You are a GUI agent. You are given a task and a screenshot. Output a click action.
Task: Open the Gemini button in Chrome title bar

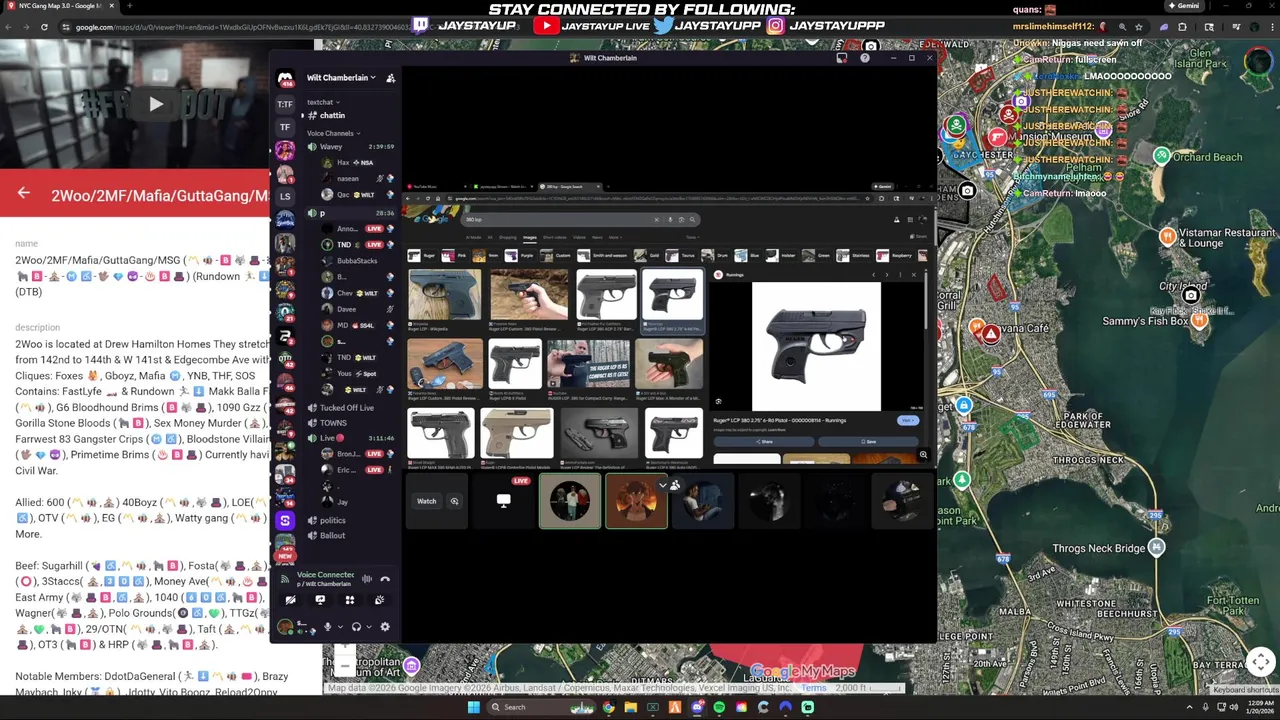1184,6
